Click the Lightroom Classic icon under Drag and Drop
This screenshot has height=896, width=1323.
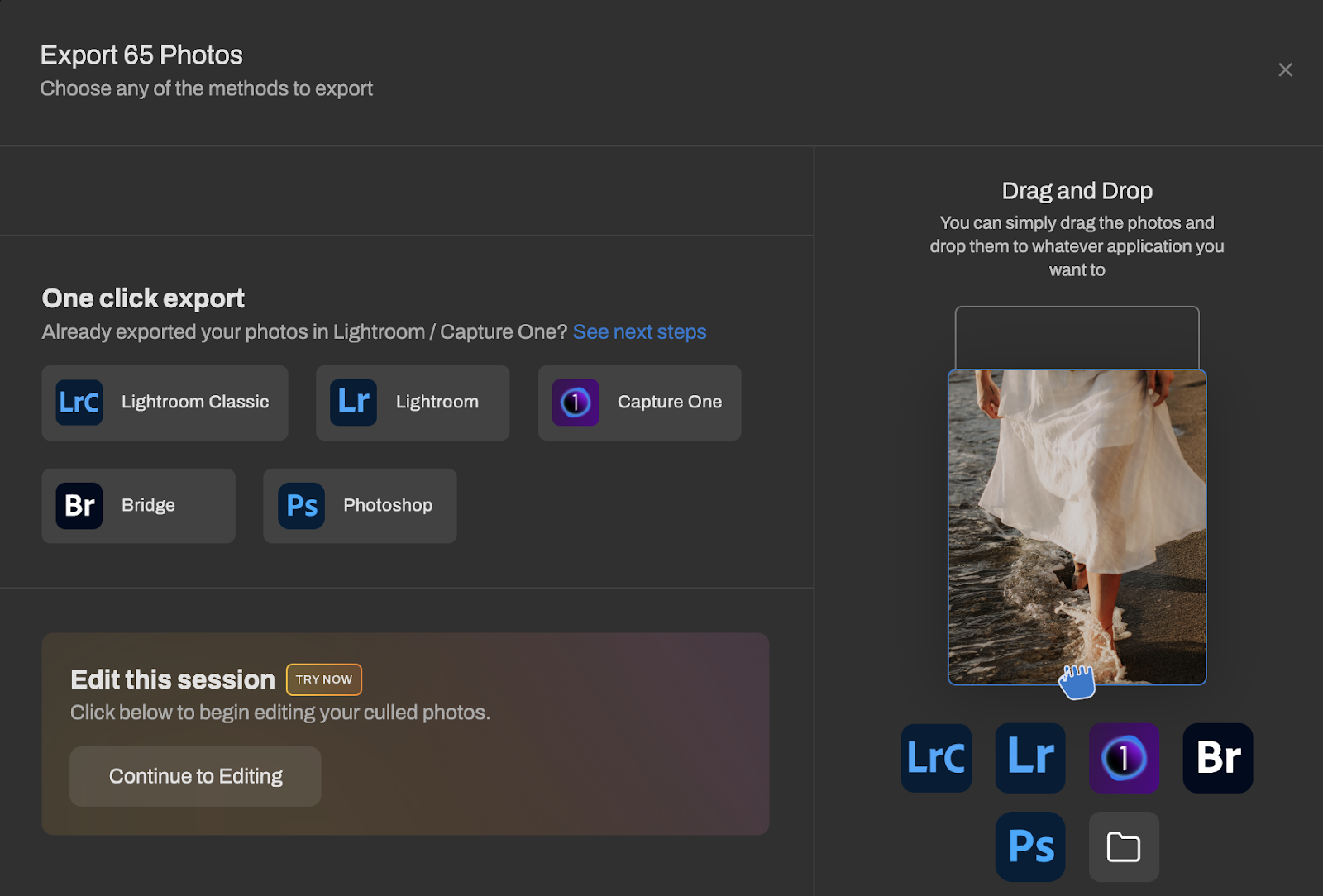936,758
